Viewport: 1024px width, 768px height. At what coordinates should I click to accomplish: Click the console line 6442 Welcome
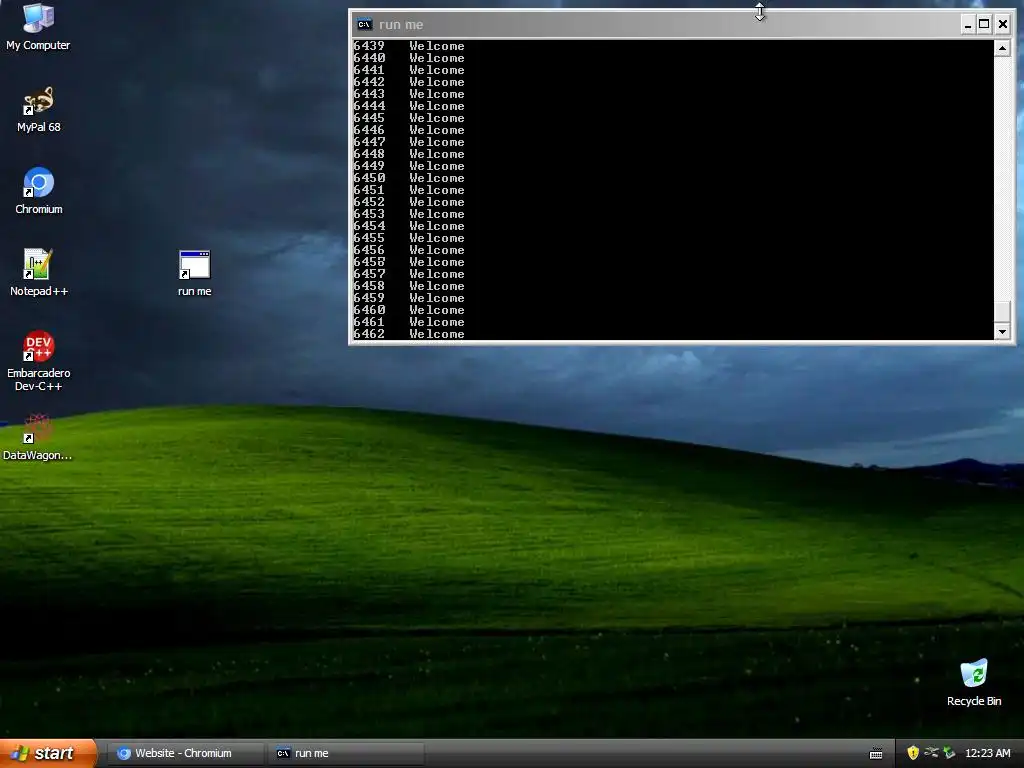[x=409, y=82]
